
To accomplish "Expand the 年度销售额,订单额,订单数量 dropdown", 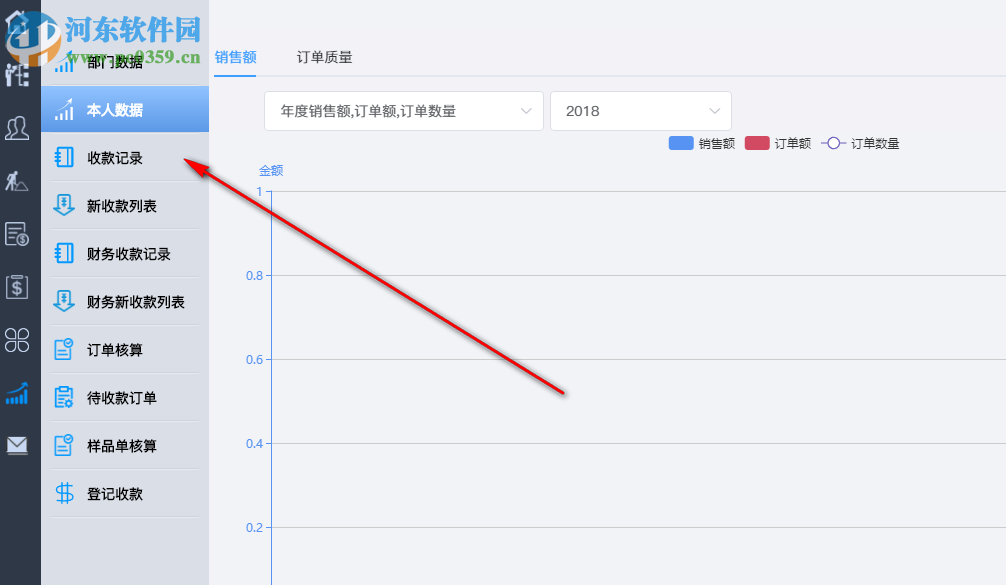I will pyautogui.click(x=403, y=111).
